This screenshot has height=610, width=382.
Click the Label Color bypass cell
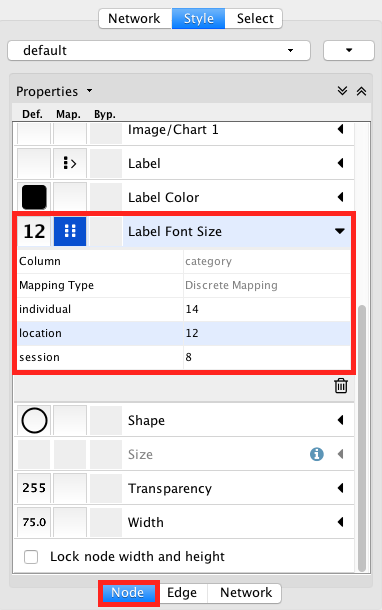coord(106,197)
